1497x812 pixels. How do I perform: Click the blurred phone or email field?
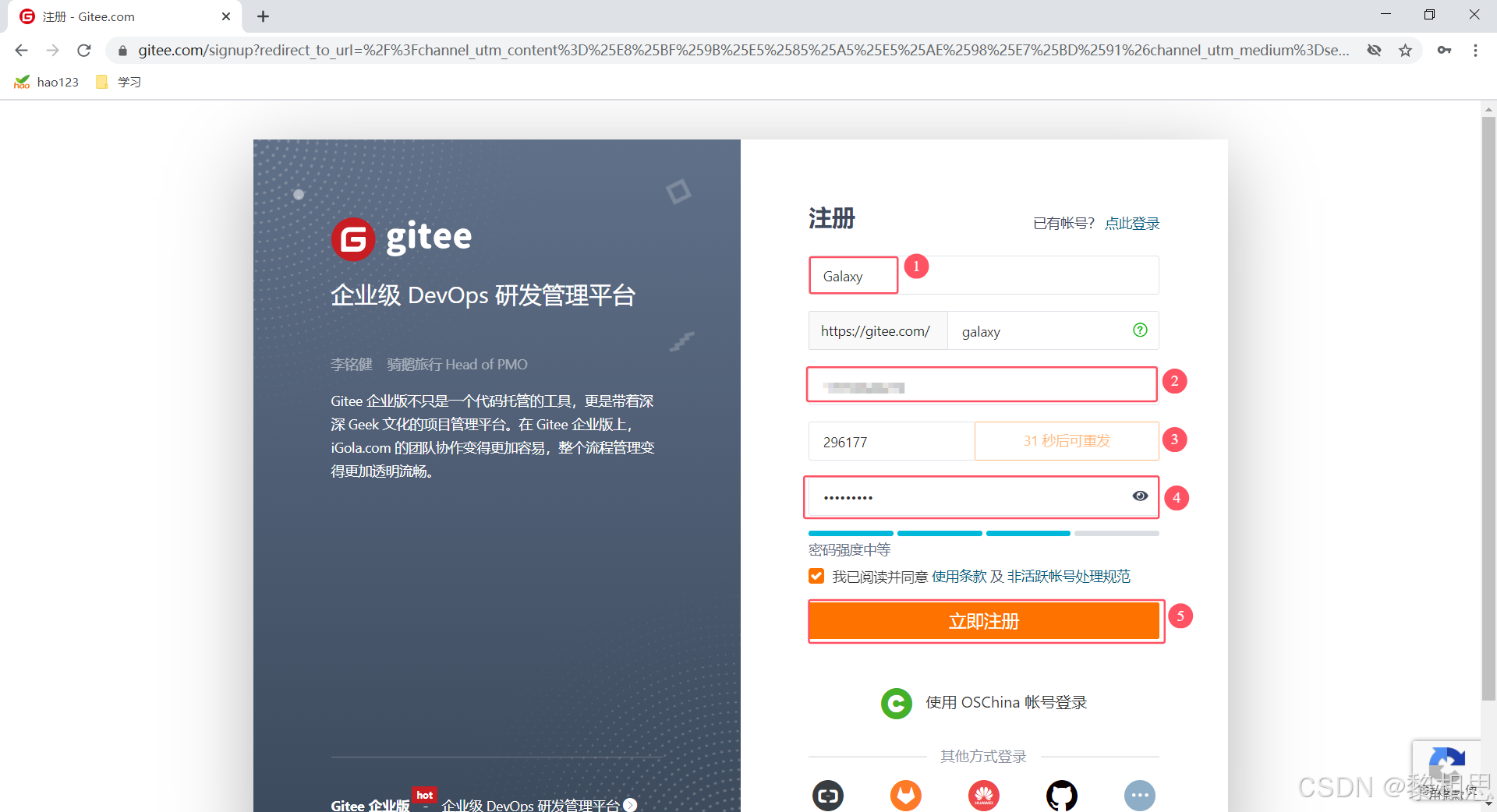click(982, 385)
